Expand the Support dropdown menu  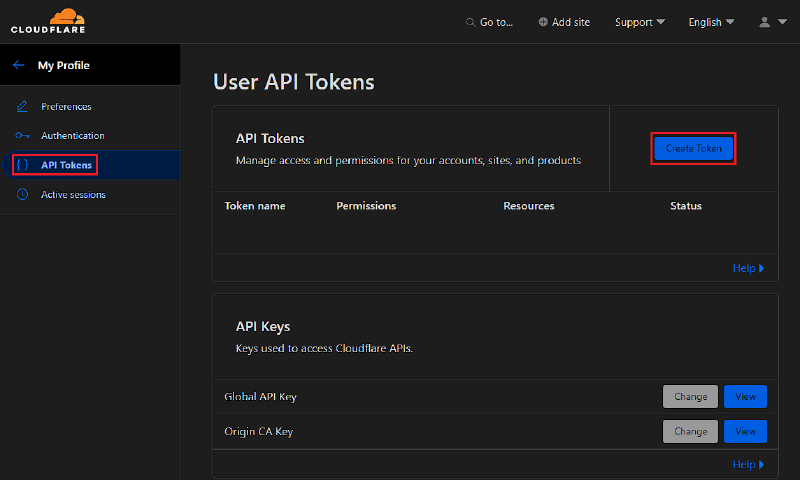click(640, 22)
